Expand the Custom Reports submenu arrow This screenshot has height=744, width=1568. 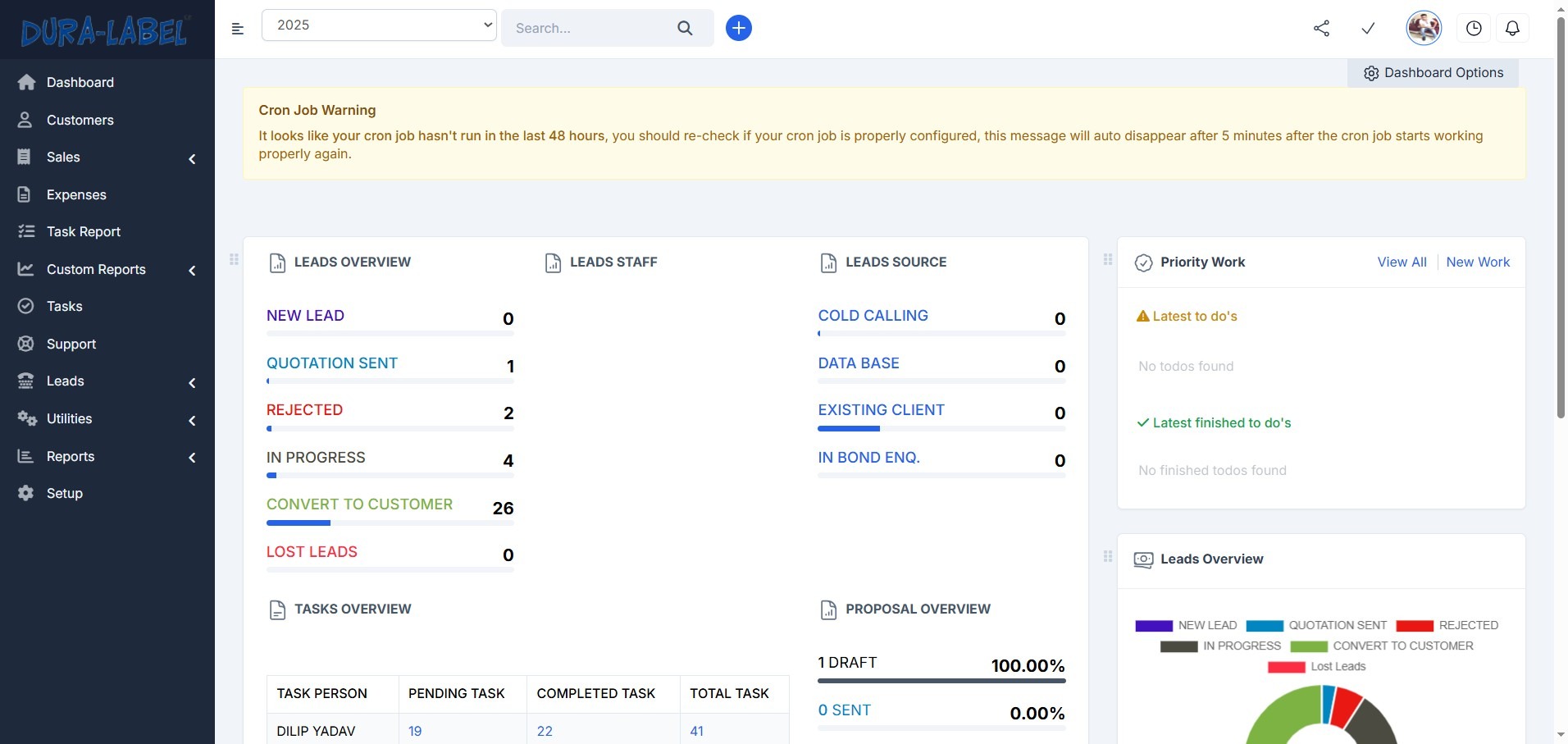tap(192, 271)
